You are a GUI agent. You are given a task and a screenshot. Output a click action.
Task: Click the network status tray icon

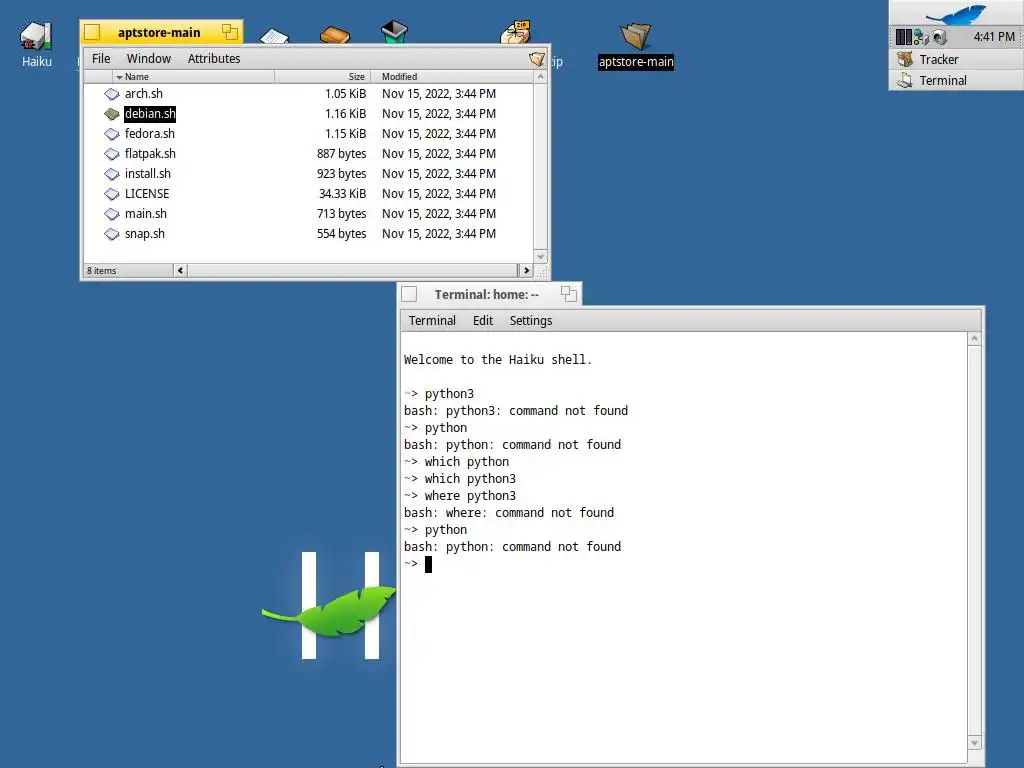coord(921,37)
